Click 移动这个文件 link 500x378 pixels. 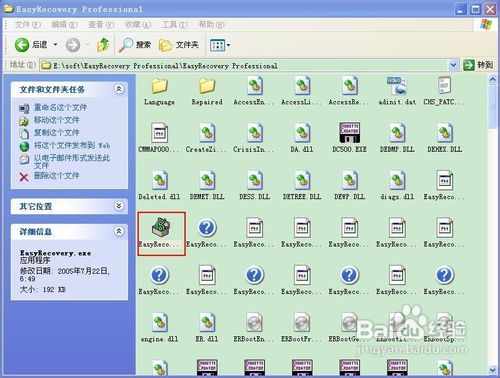click(x=56, y=120)
